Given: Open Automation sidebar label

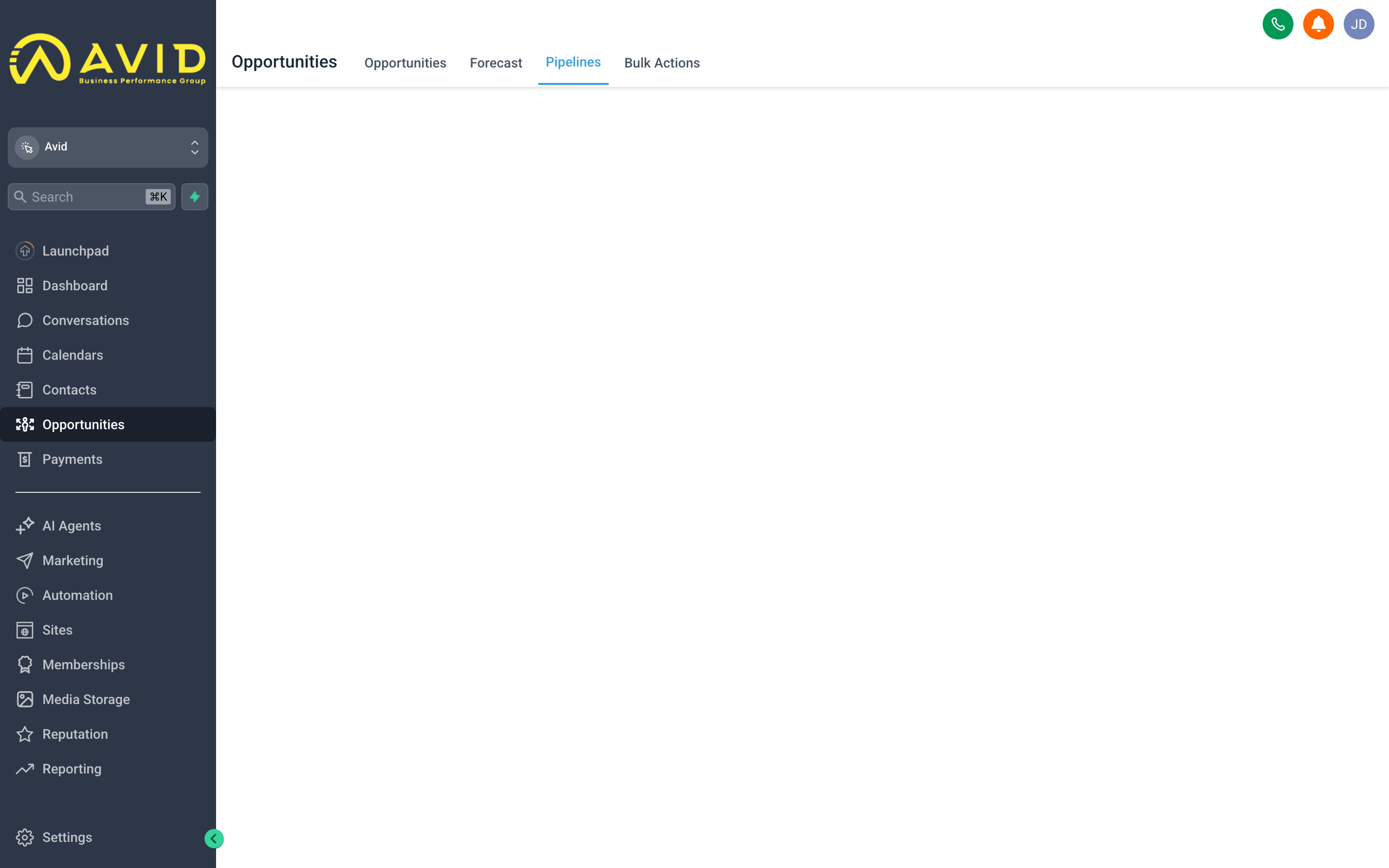Looking at the screenshot, I should click(78, 596).
